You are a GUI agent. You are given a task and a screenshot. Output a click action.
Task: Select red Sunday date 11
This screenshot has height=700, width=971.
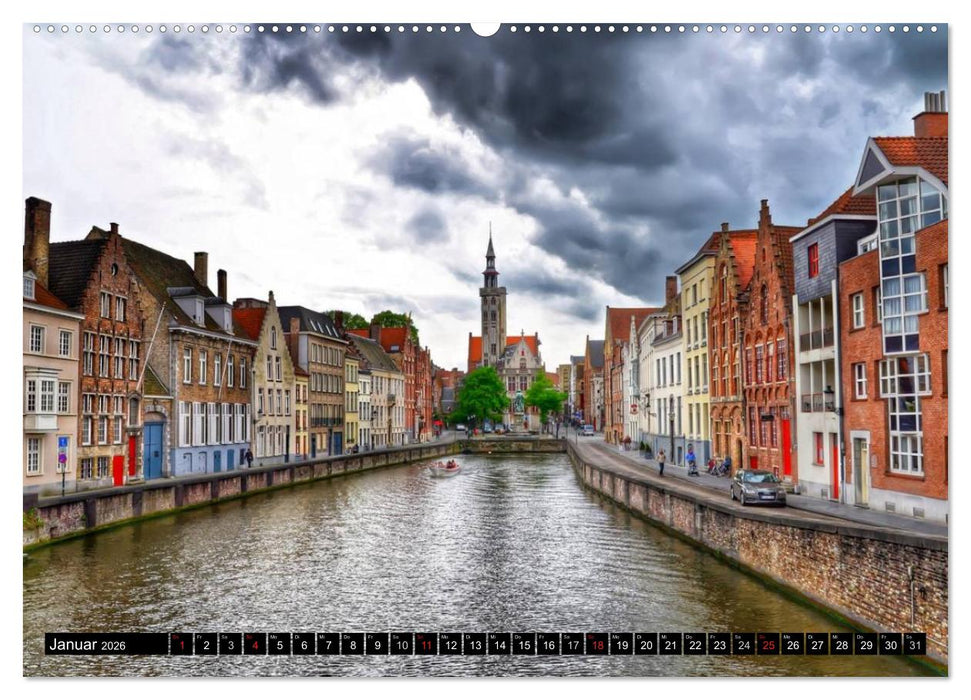point(425,645)
